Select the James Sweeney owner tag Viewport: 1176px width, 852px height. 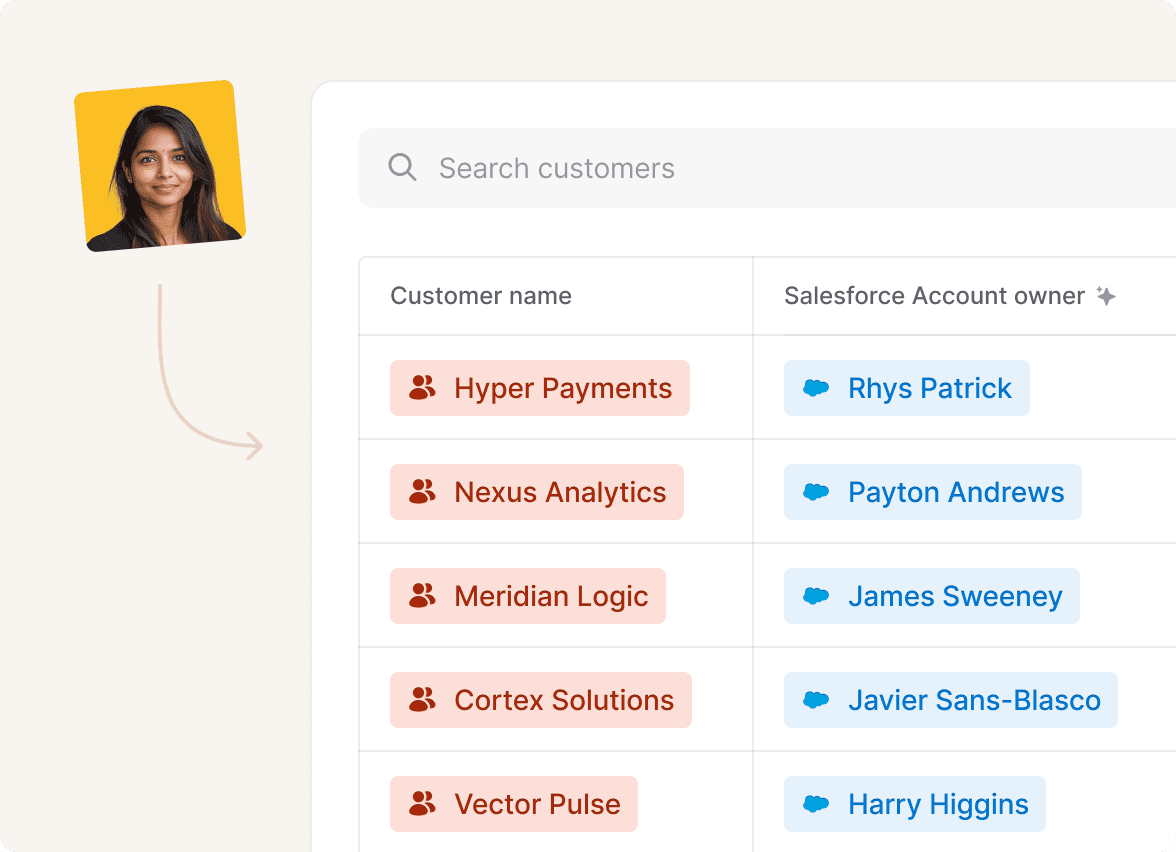[932, 596]
